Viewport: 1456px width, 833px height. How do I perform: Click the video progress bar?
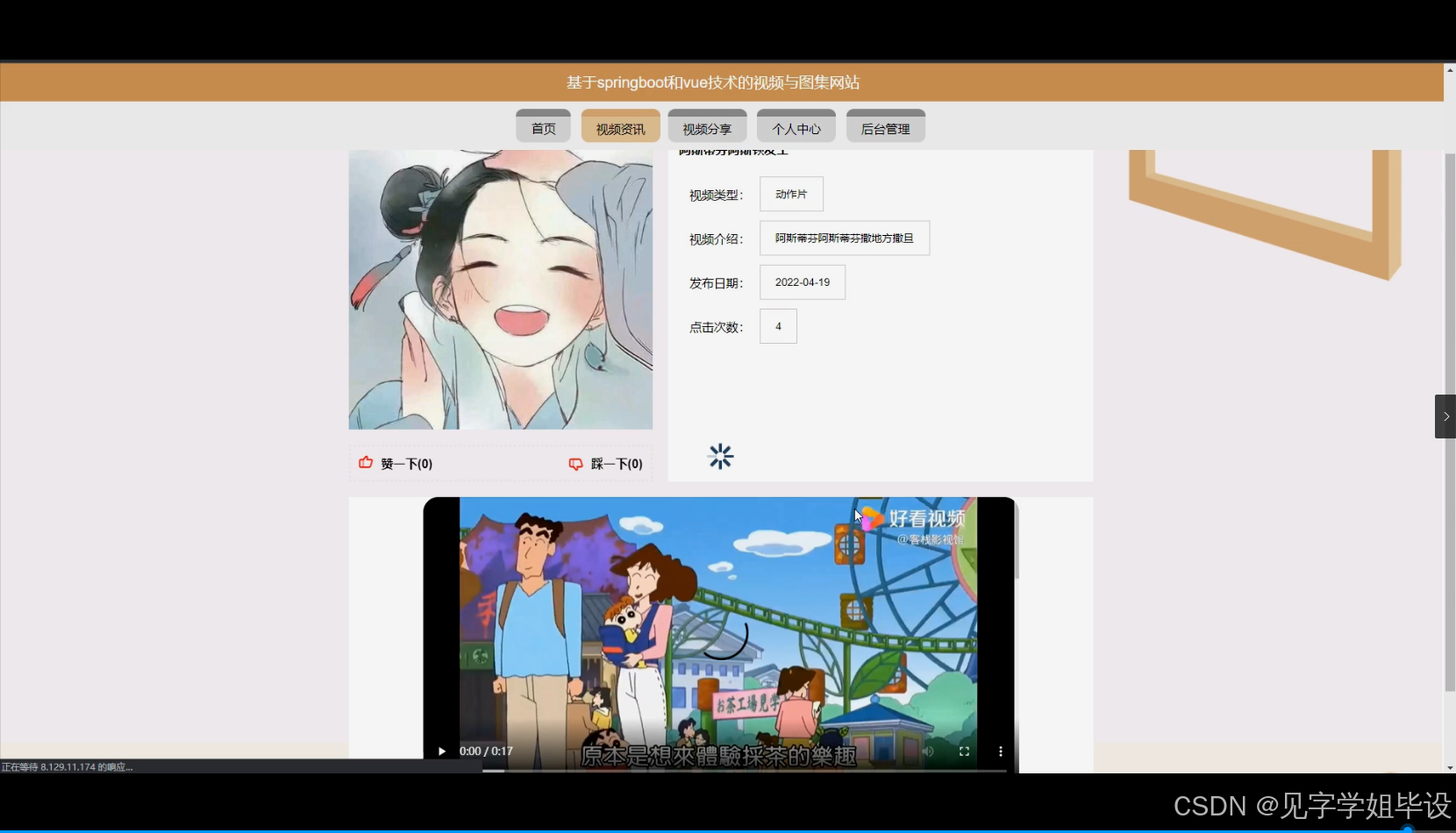coord(745,770)
